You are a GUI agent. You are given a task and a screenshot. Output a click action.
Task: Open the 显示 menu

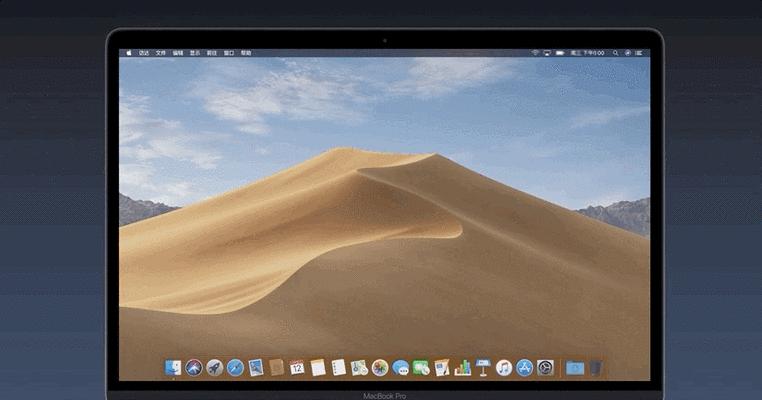pos(195,53)
